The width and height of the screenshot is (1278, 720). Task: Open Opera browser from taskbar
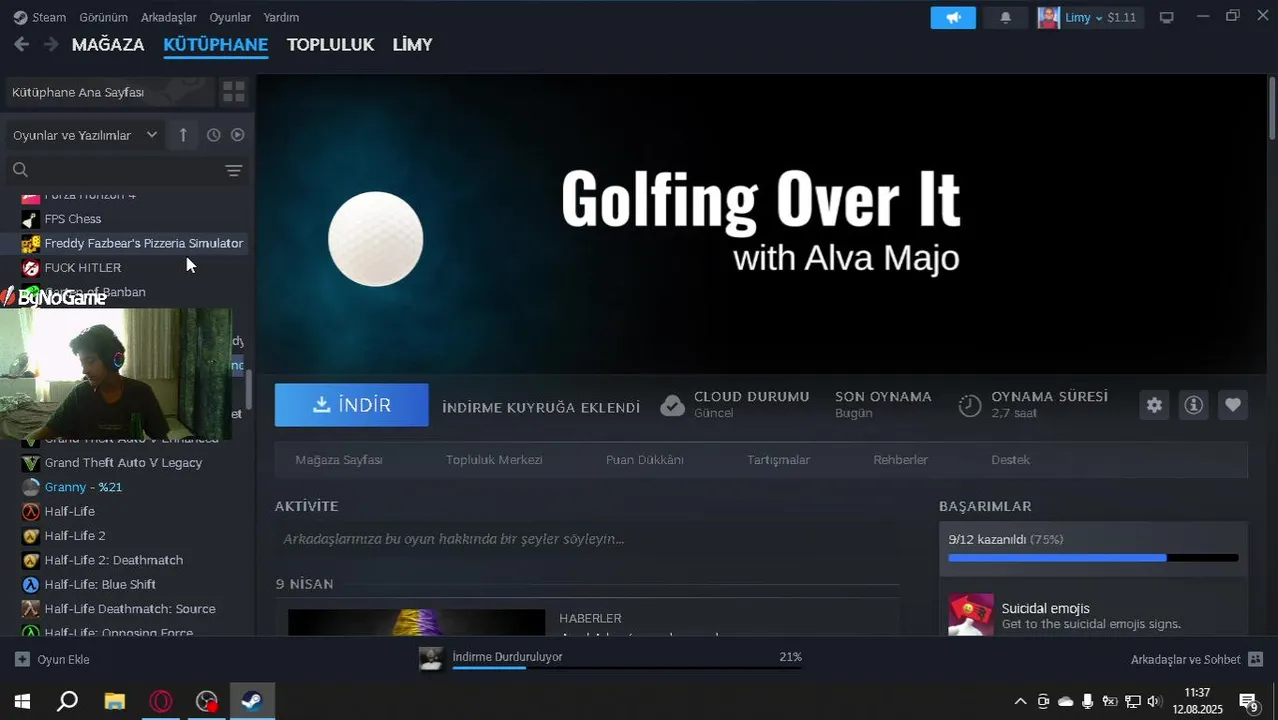coord(160,701)
